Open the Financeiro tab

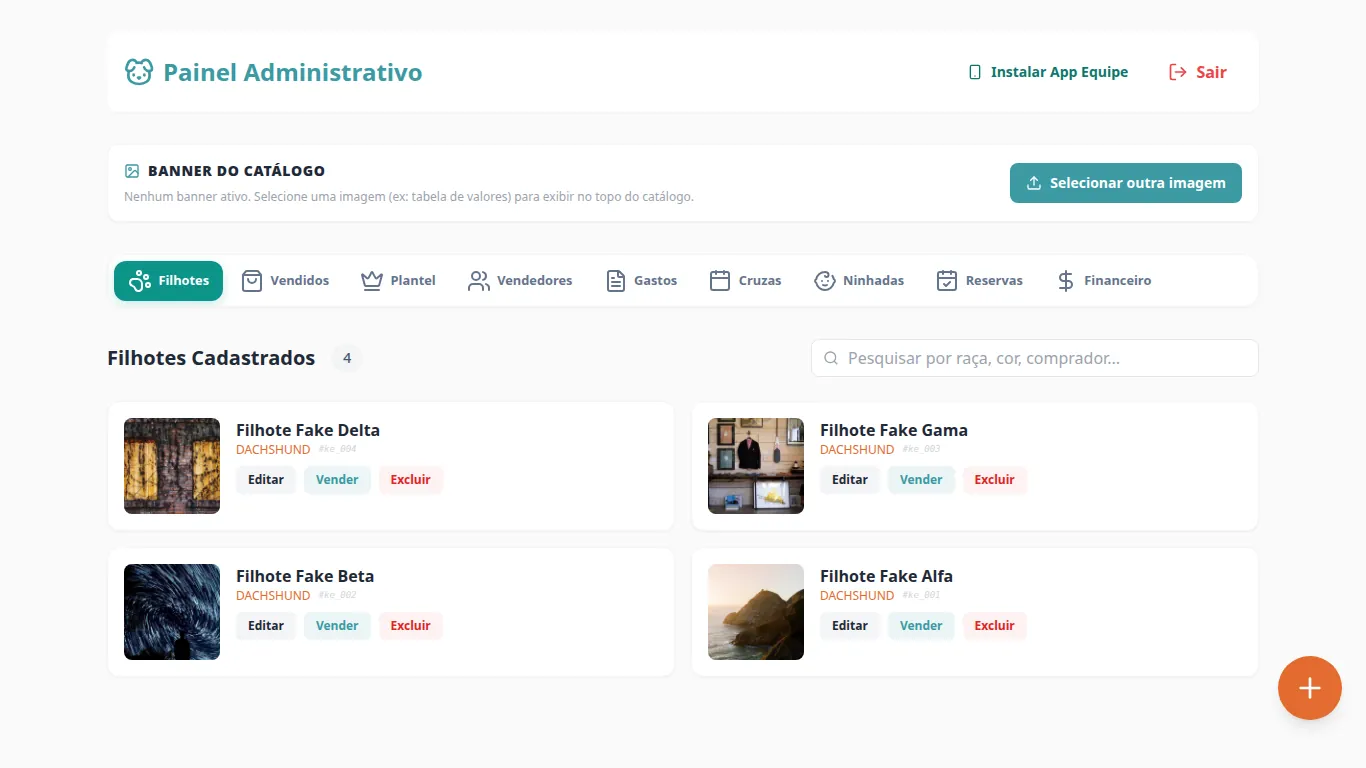1104,281
